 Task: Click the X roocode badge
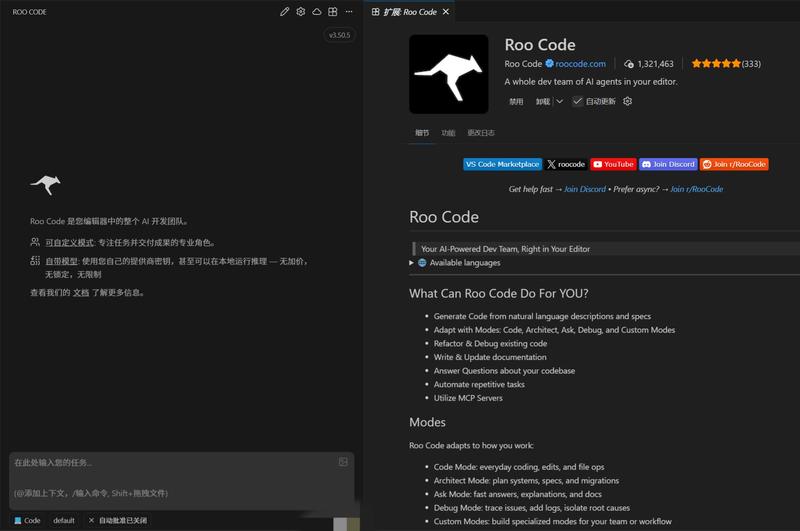(x=566, y=164)
